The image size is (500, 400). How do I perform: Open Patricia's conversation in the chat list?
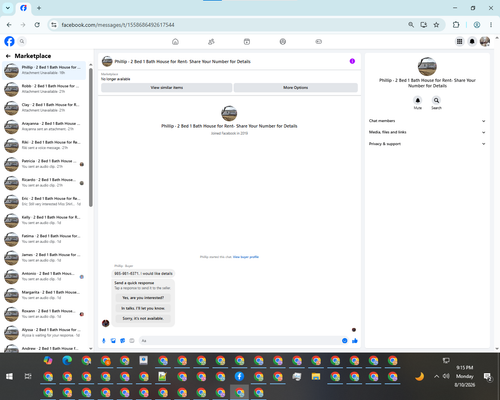(x=44, y=164)
